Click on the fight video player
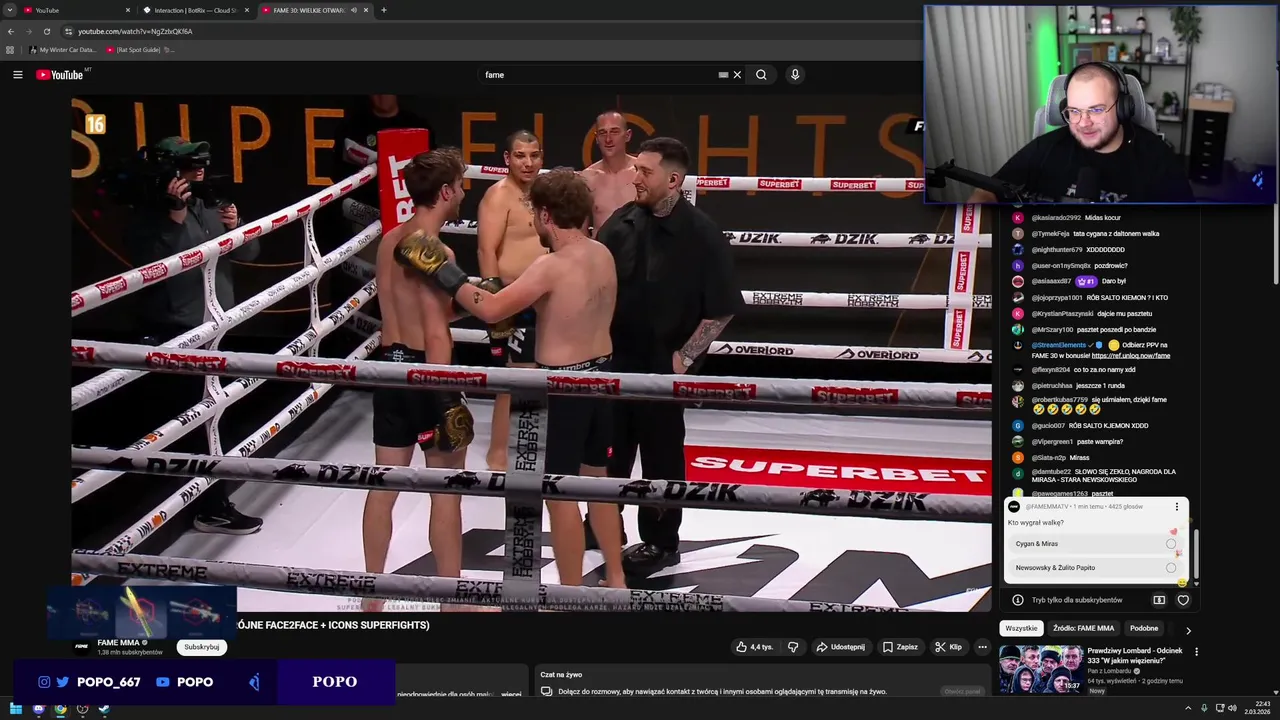 (x=531, y=354)
